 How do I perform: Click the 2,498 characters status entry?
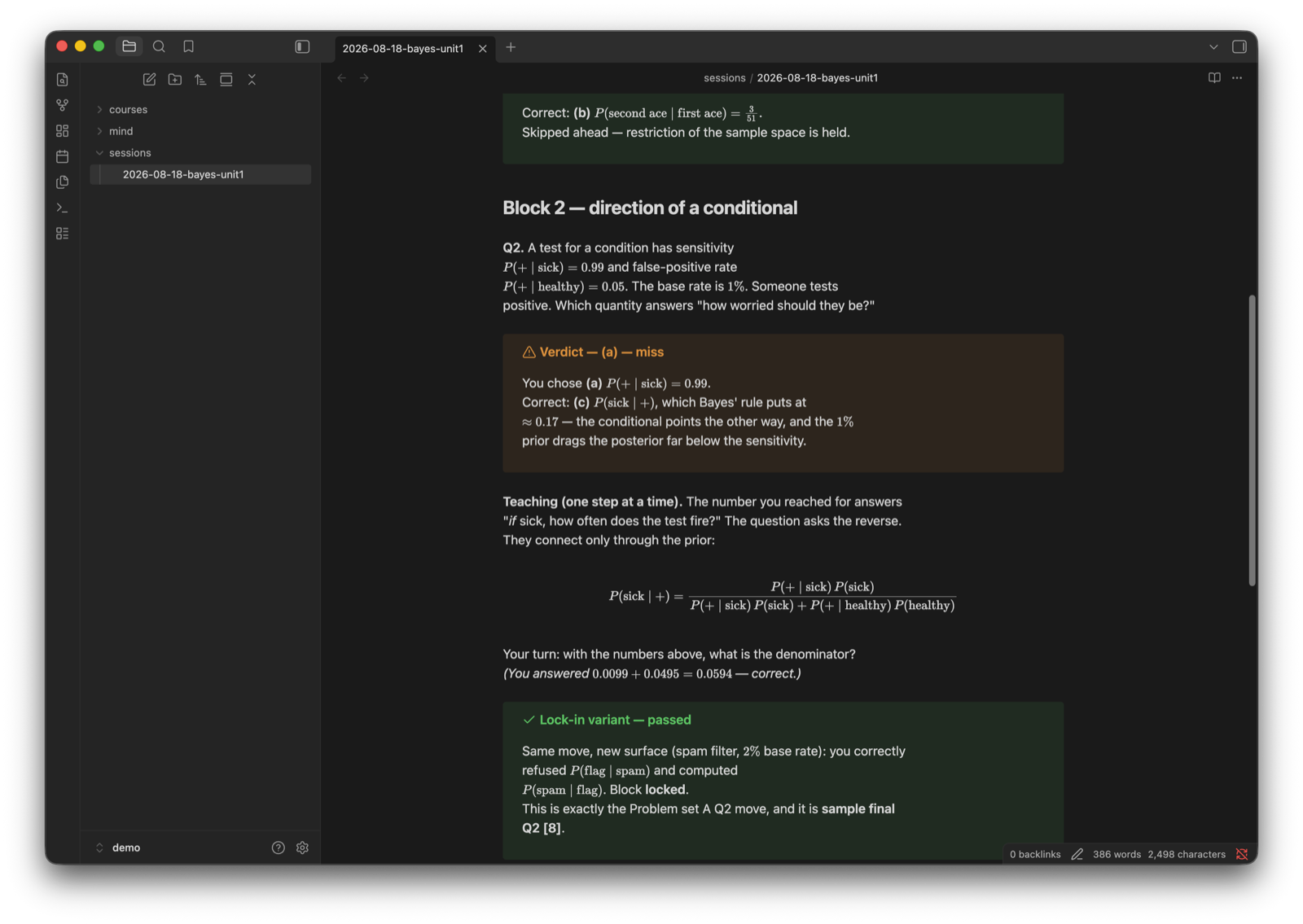click(1187, 854)
